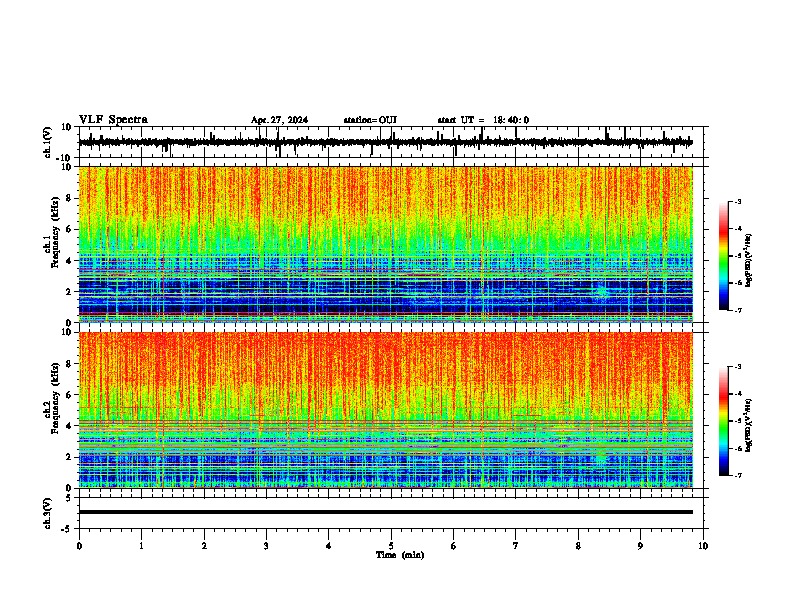Click the "5" tick label on the time axis
The height and width of the screenshot is (612, 792).
(391, 546)
